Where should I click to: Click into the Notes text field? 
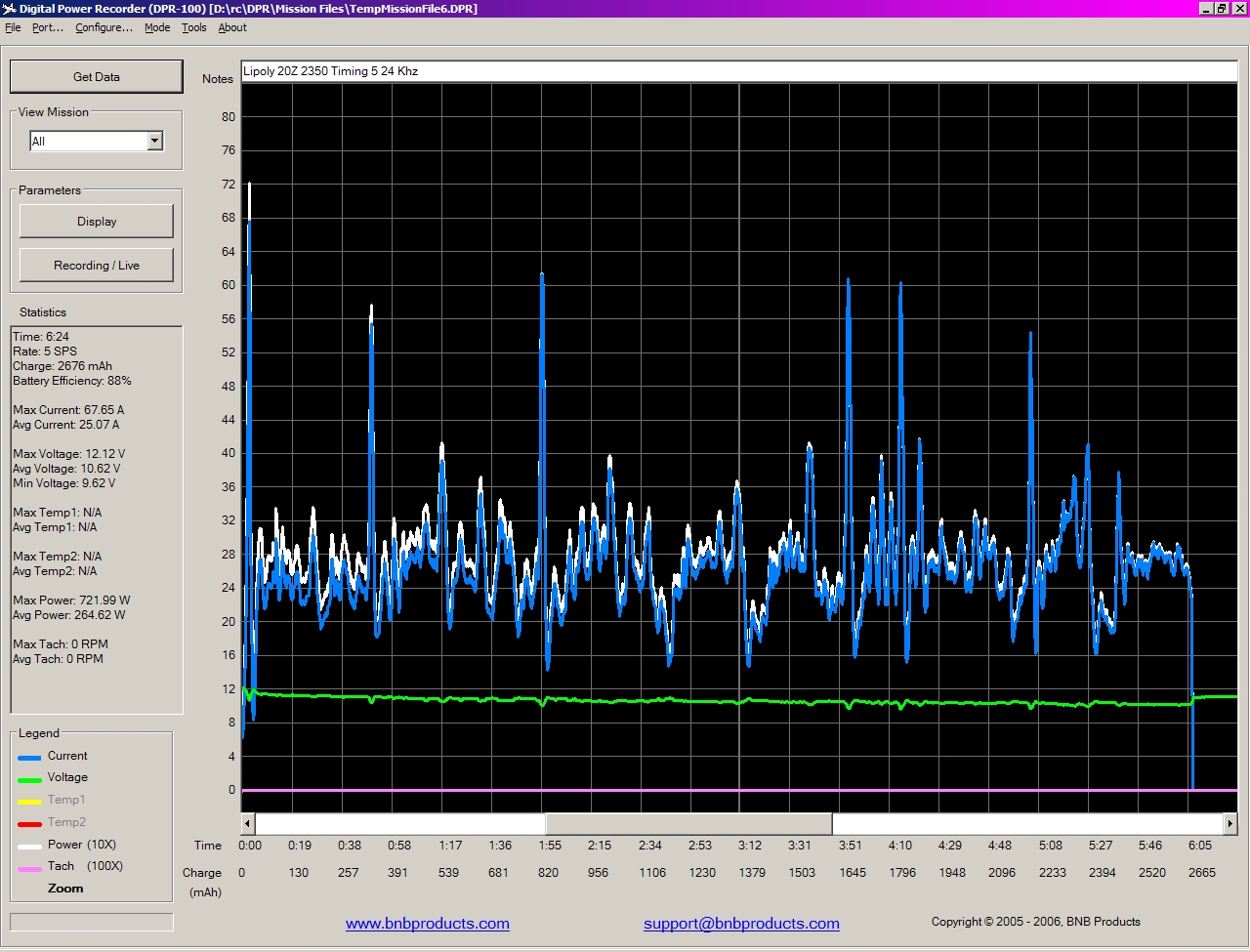pos(738,71)
